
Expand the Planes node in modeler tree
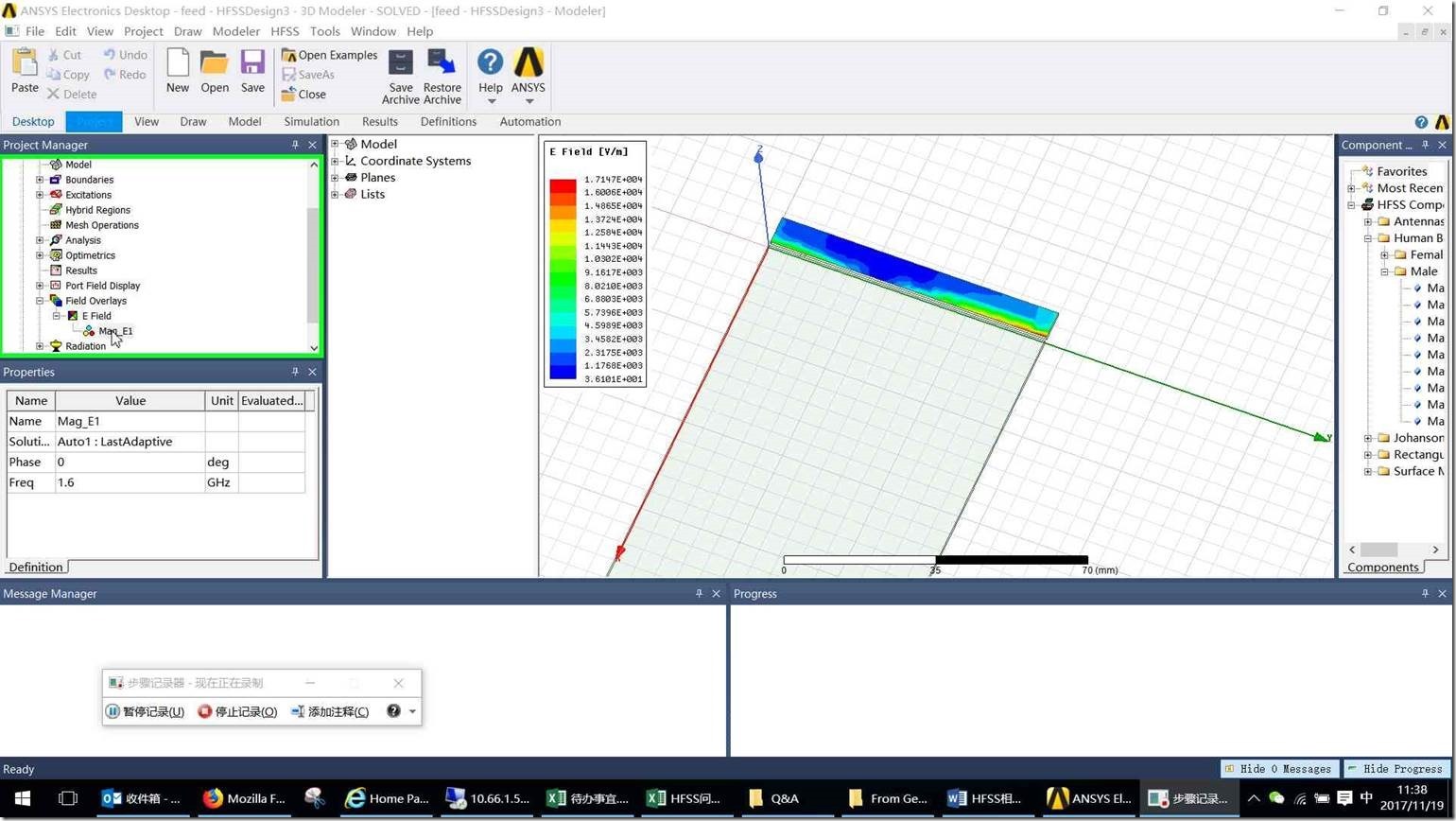[x=335, y=178]
